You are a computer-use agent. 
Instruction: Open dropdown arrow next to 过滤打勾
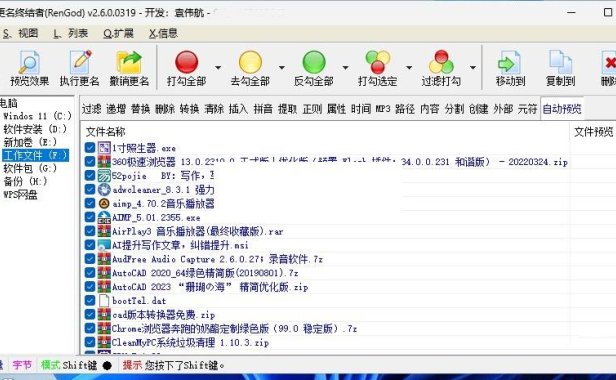[x=473, y=68]
